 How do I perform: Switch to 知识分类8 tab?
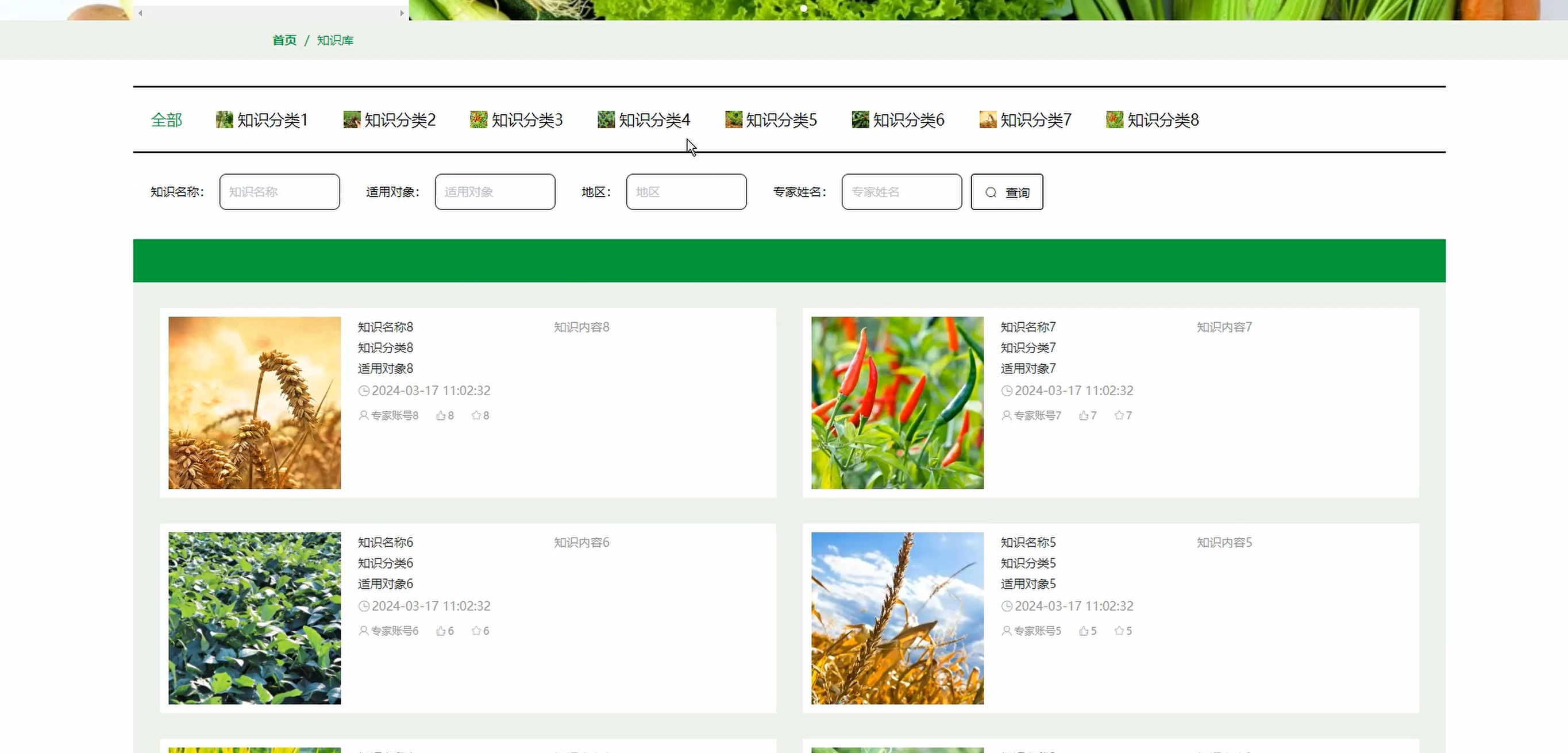click(x=1152, y=120)
